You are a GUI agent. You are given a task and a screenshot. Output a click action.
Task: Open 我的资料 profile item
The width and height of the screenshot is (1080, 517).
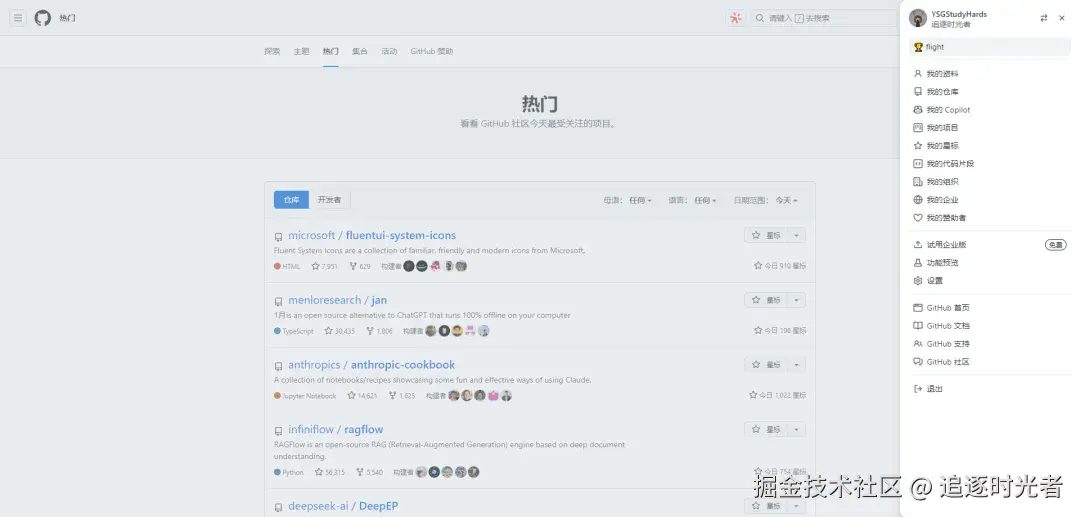point(990,74)
